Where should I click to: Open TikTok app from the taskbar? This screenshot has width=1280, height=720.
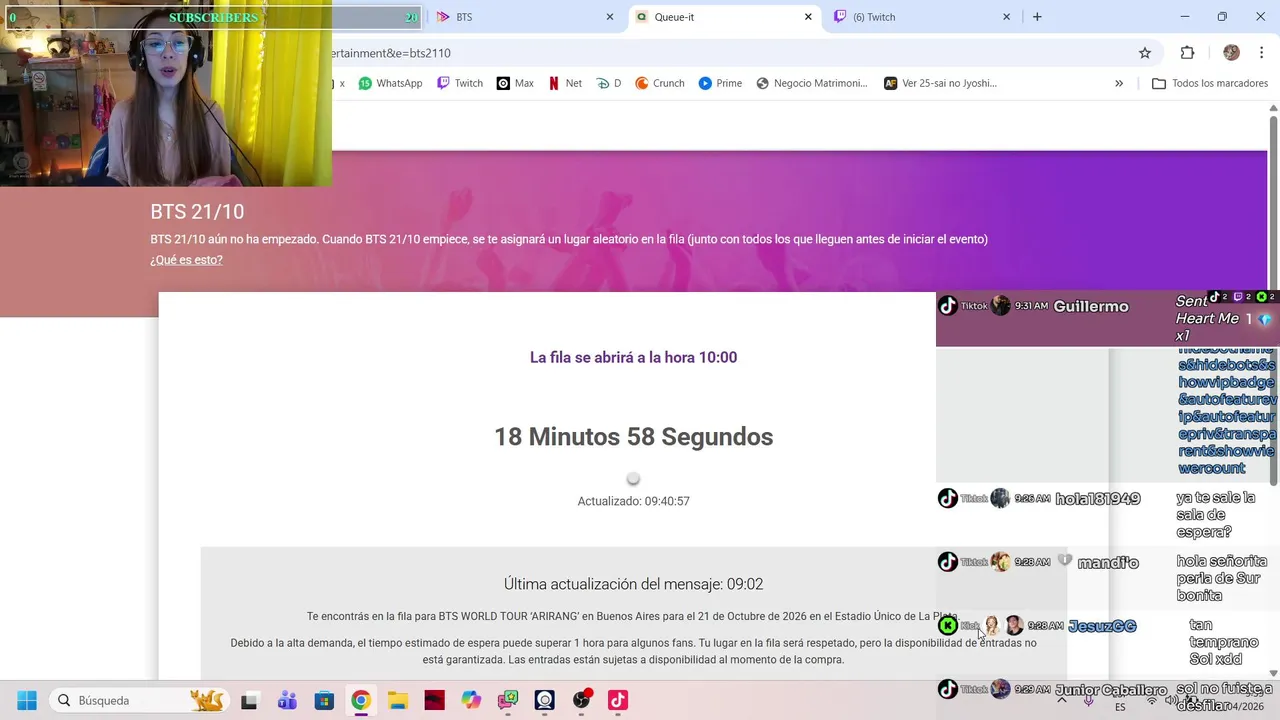click(618, 700)
